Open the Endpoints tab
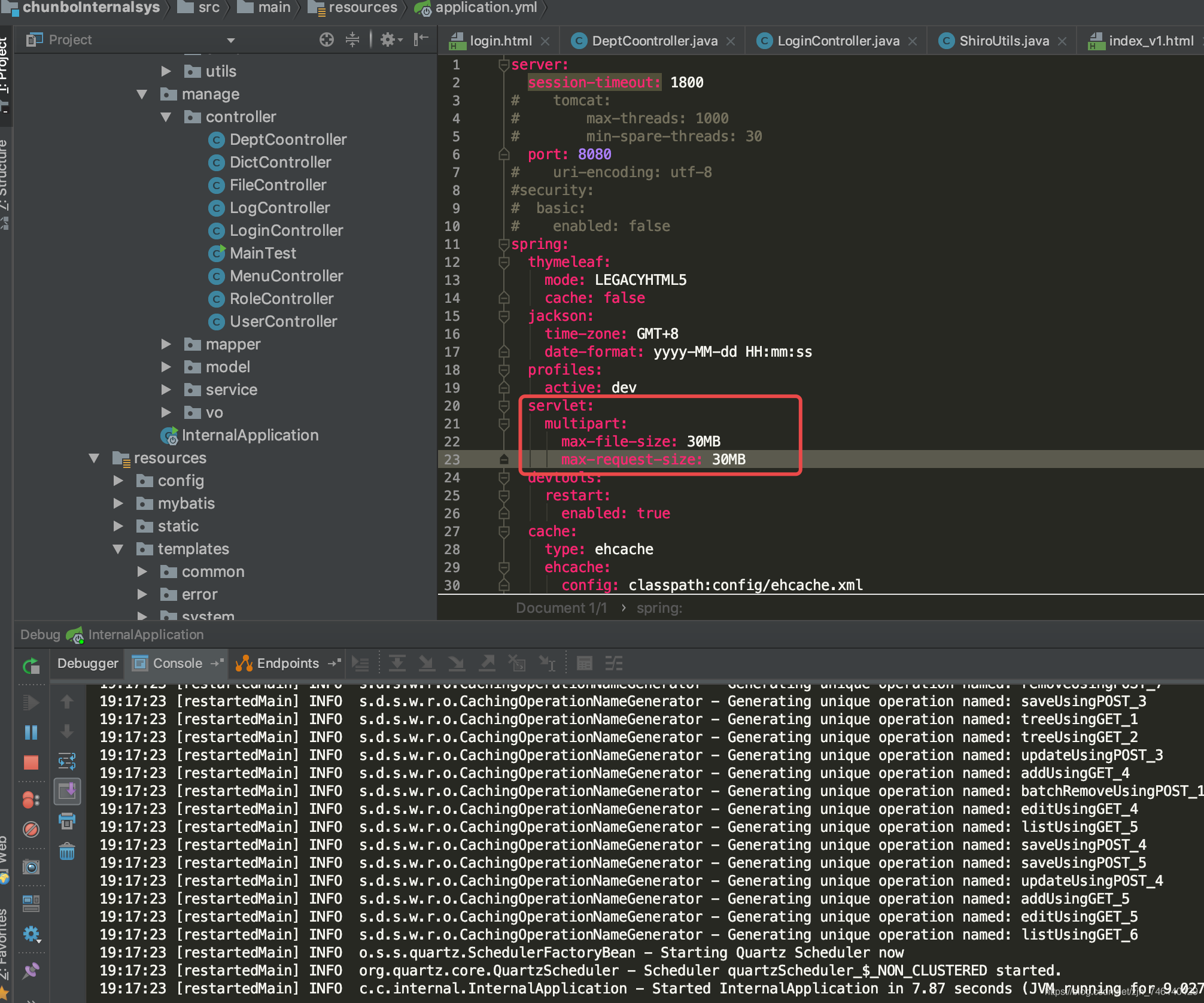 click(287, 663)
